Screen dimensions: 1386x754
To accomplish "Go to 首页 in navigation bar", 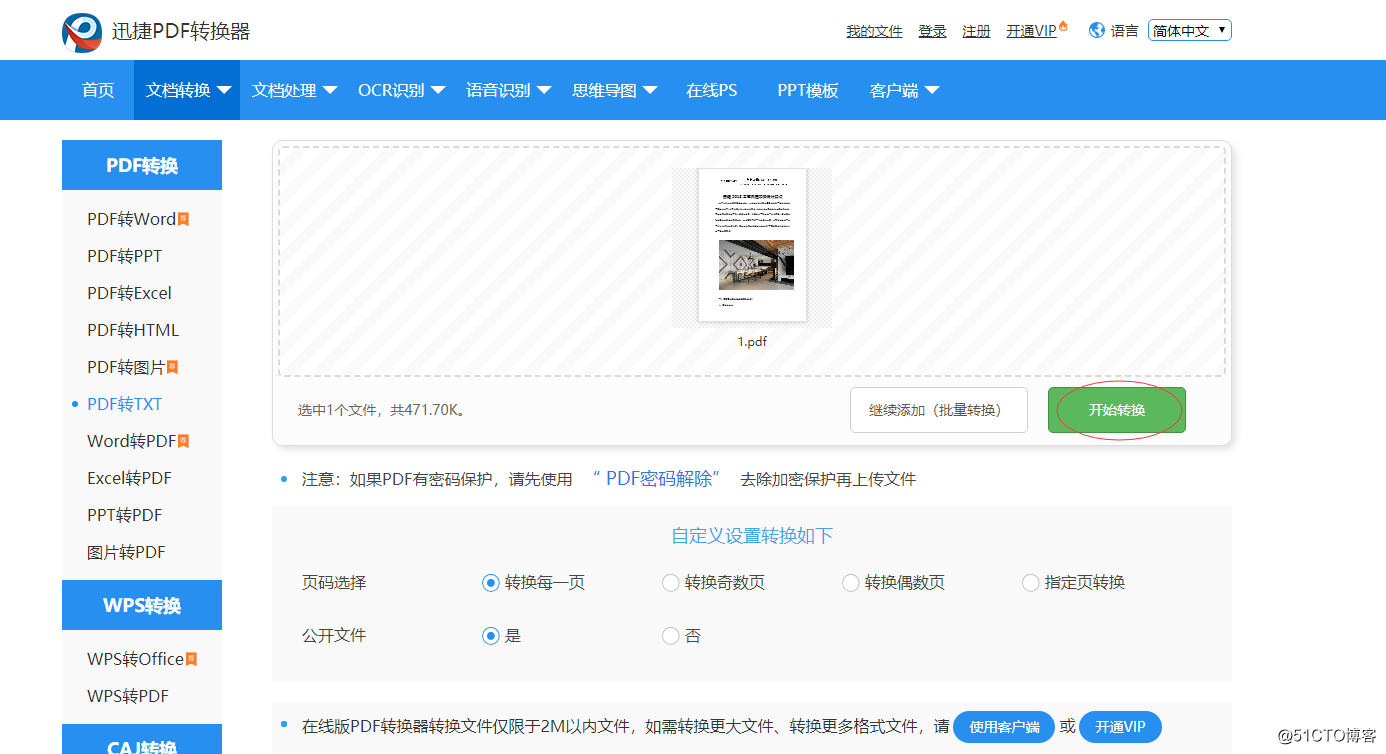I will click(x=98, y=90).
